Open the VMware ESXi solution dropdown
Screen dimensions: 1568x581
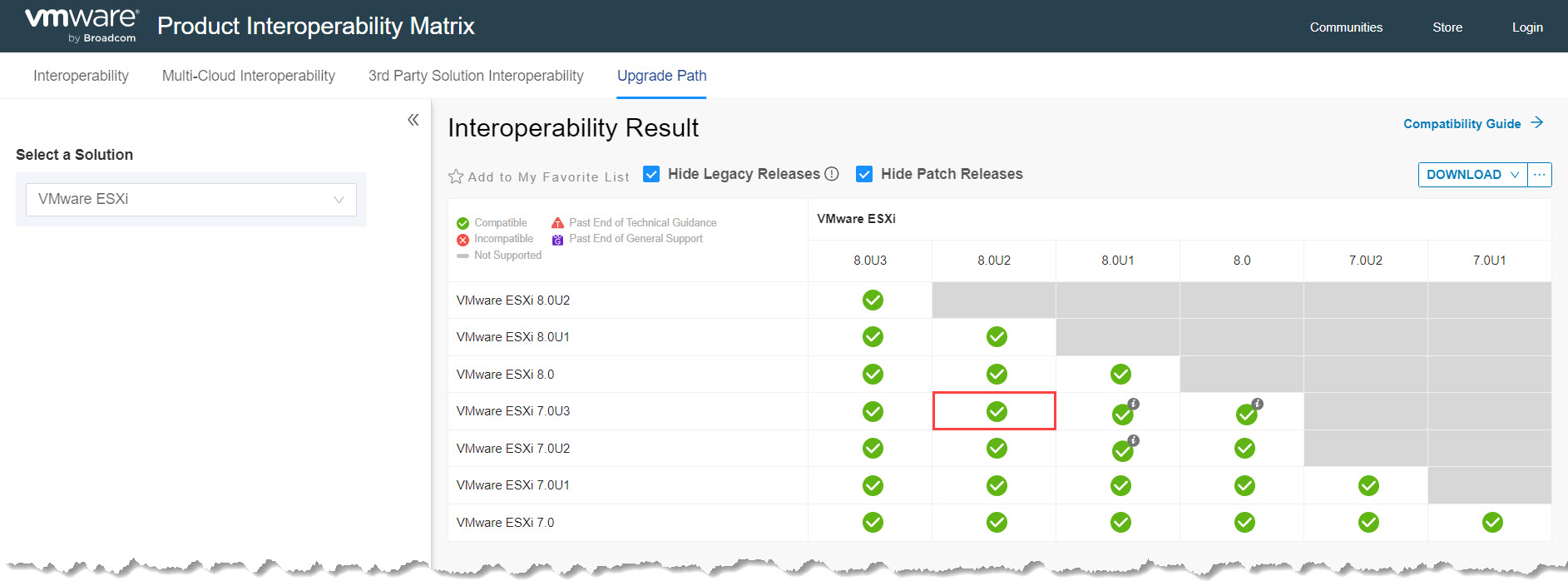(191, 200)
